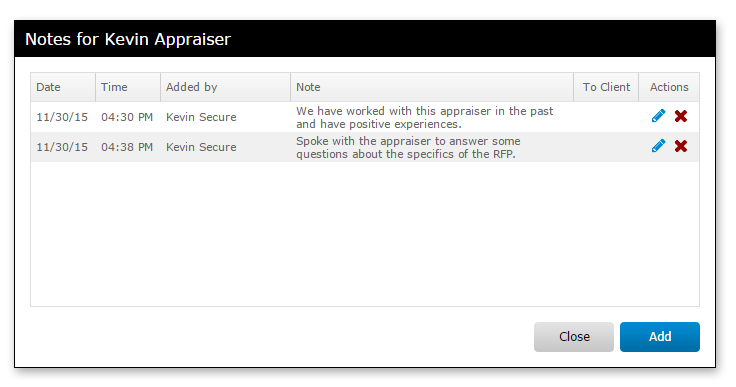The image size is (736, 387).
Task: Select Kevin Secure in the second row
Action: tap(201, 147)
